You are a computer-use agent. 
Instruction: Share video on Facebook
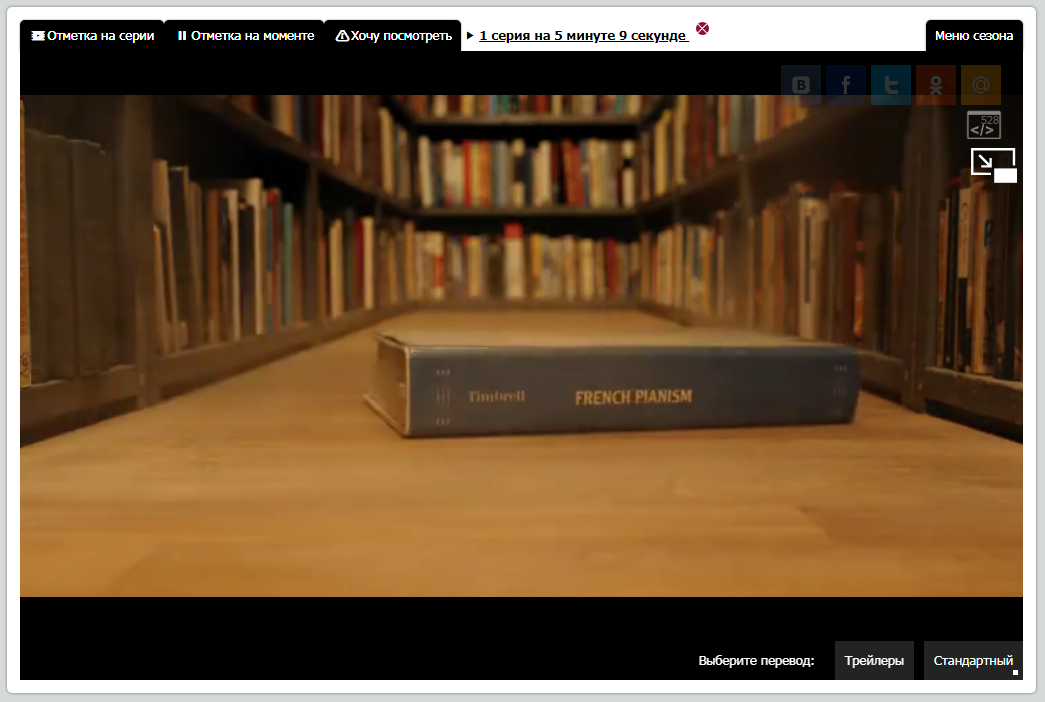point(846,85)
